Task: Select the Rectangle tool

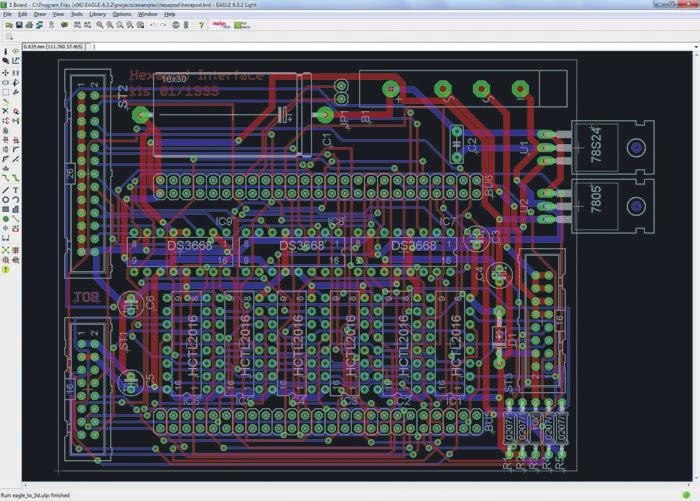Action: (6, 209)
